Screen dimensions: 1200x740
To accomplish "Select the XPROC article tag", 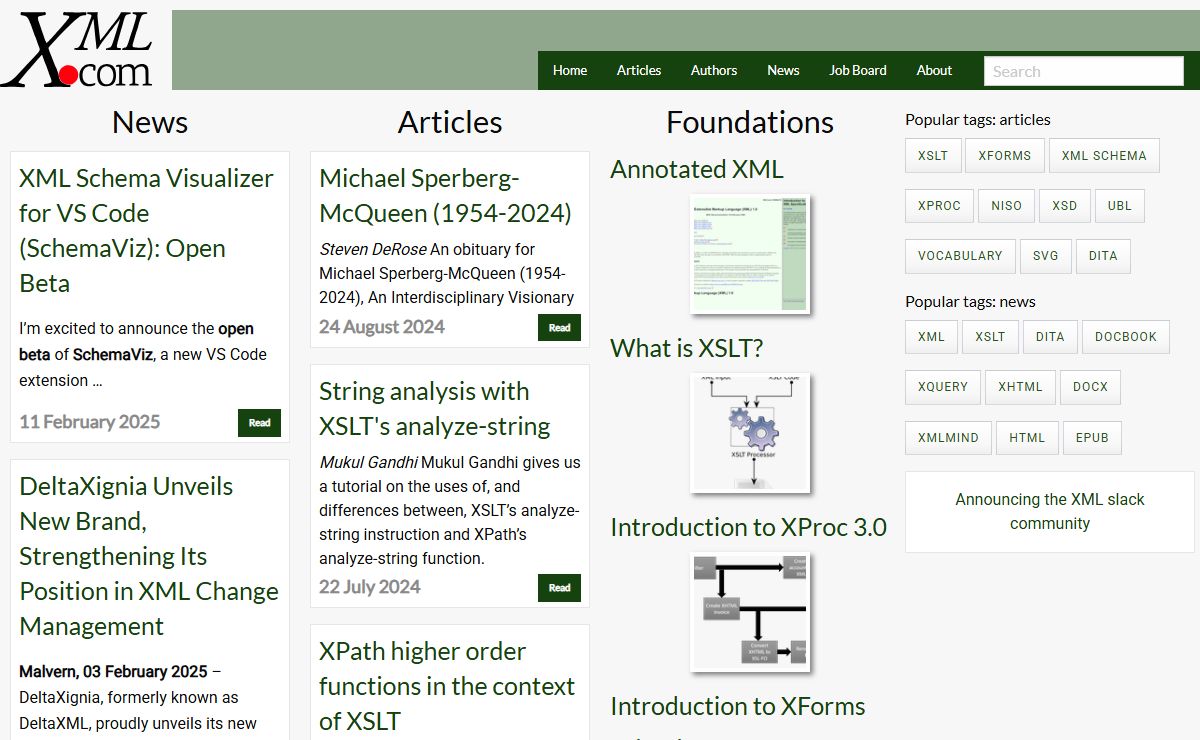I will tap(939, 206).
